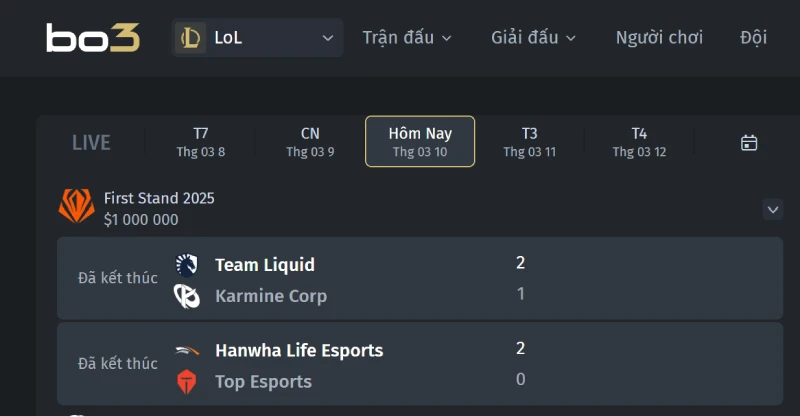The image size is (800, 417).
Task: Open the Đội menu item
Action: tap(753, 38)
